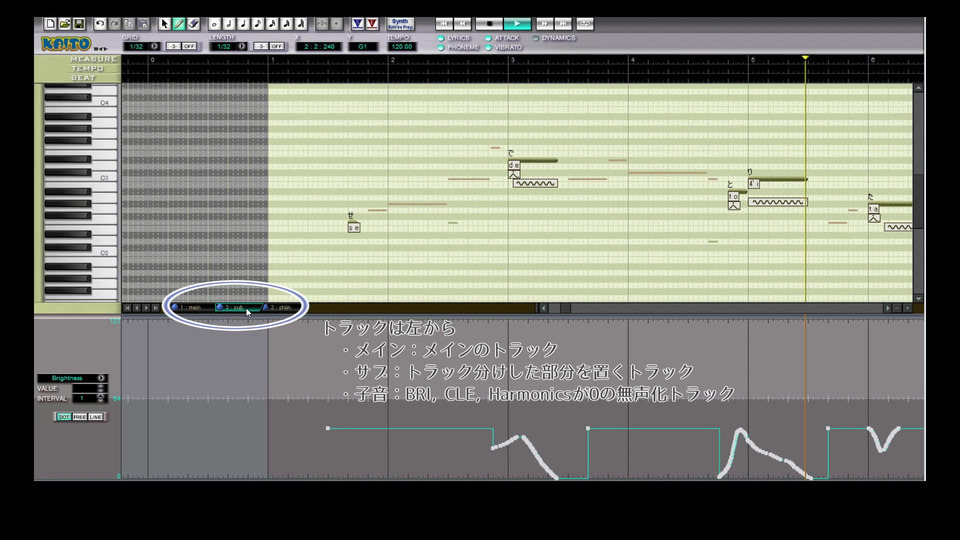Click the LENGTH OFF button
960x540 pixels.
[277, 47]
